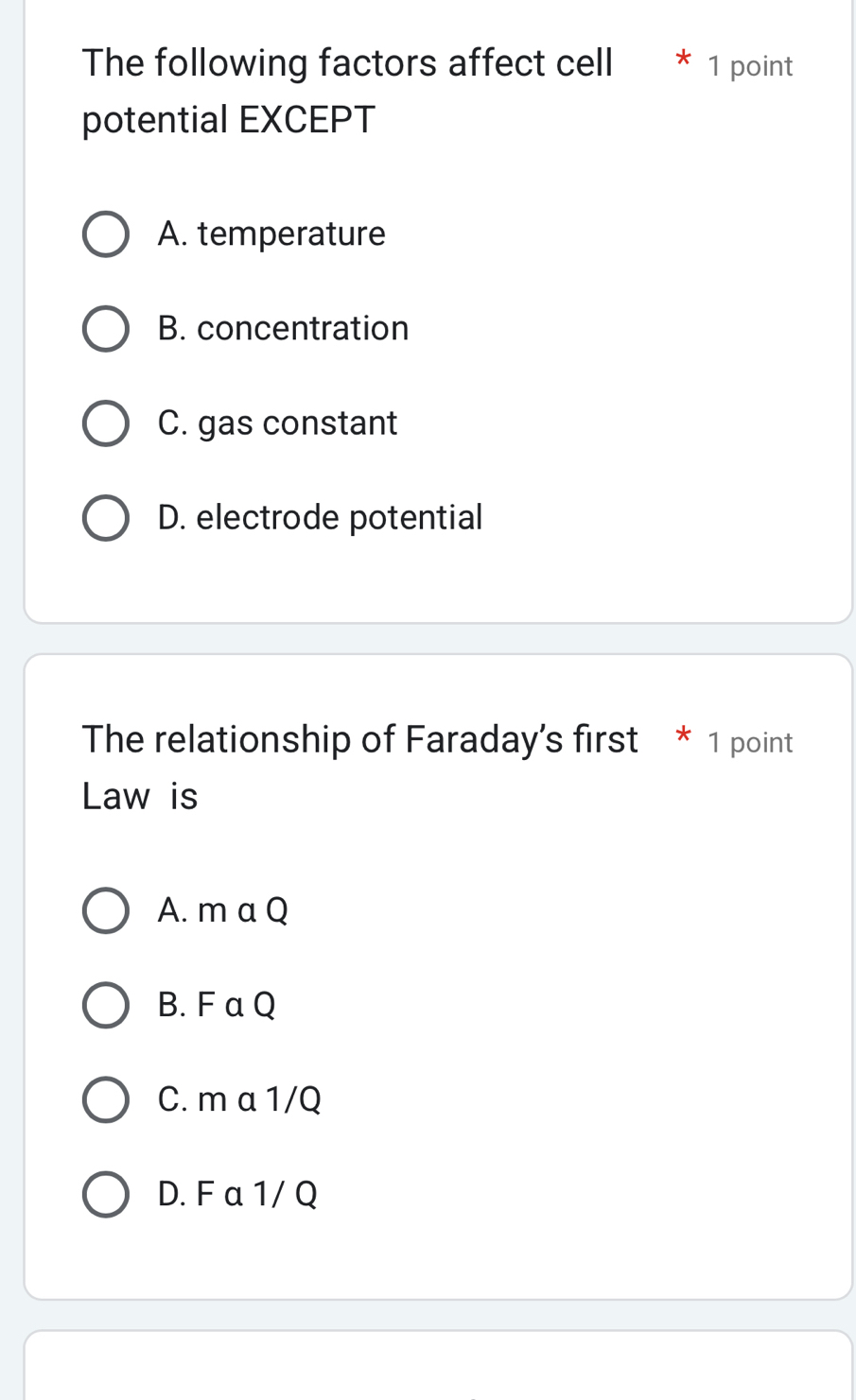Click the gas constant answer text
Viewport: 856px width, 1400px height.
click(277, 423)
